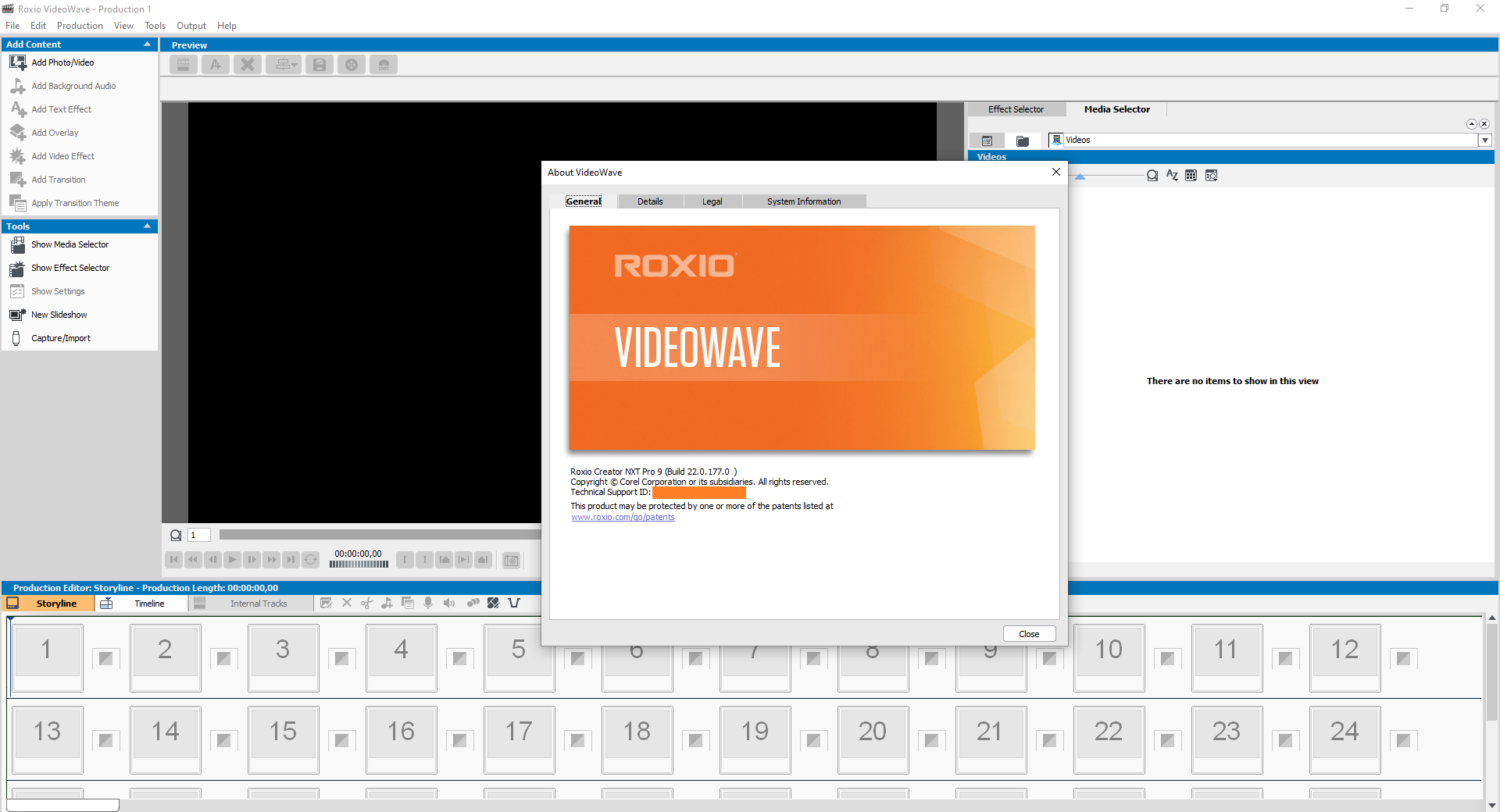
Task: Click the Apply Transition Theme icon
Action: click(18, 203)
